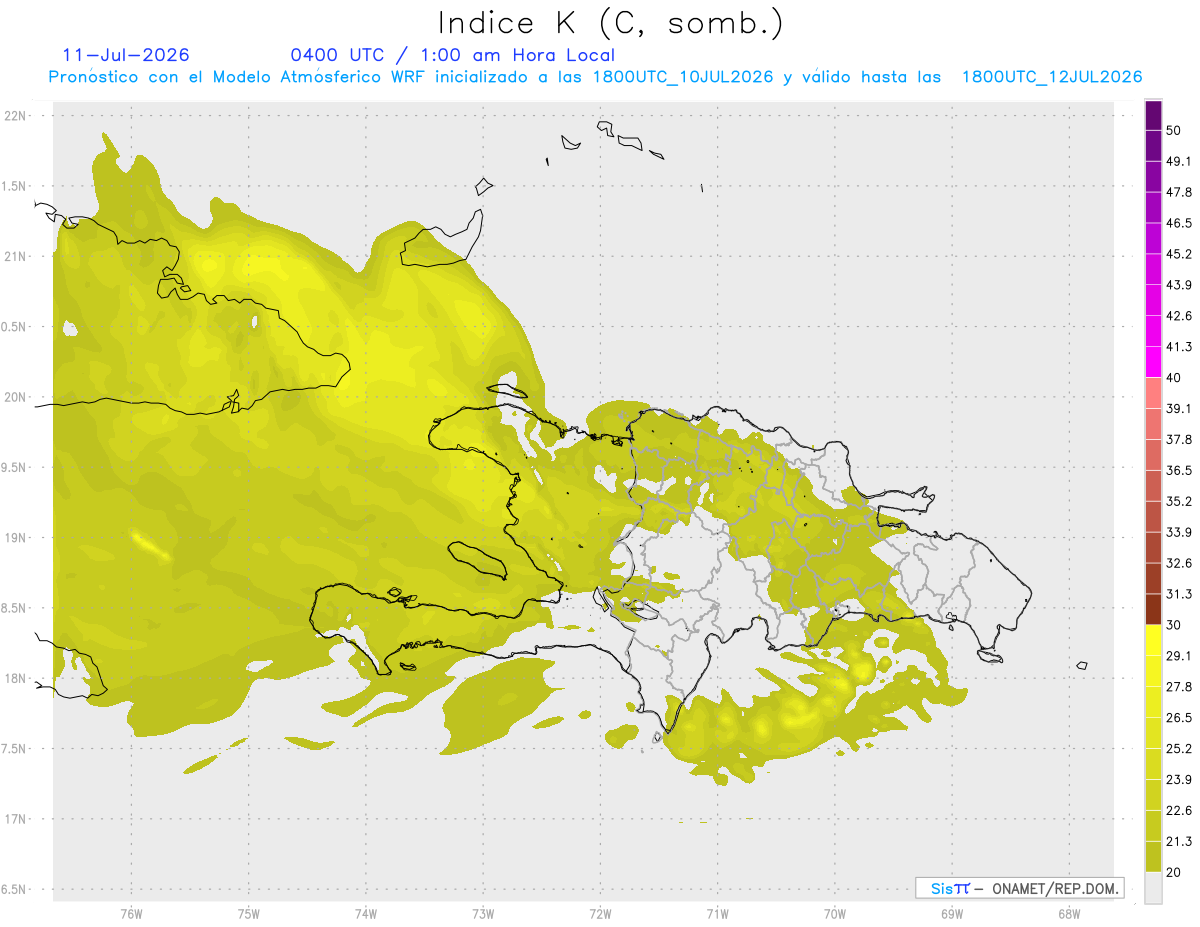1200x927 pixels.
Task: Click the "21N" latitude axis label
Action: (17, 257)
